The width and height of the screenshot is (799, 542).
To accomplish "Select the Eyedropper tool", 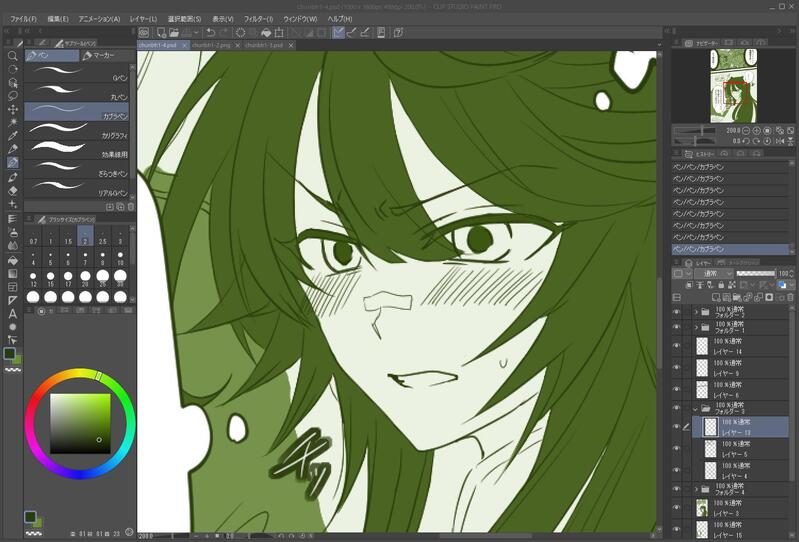I will pos(13,136).
